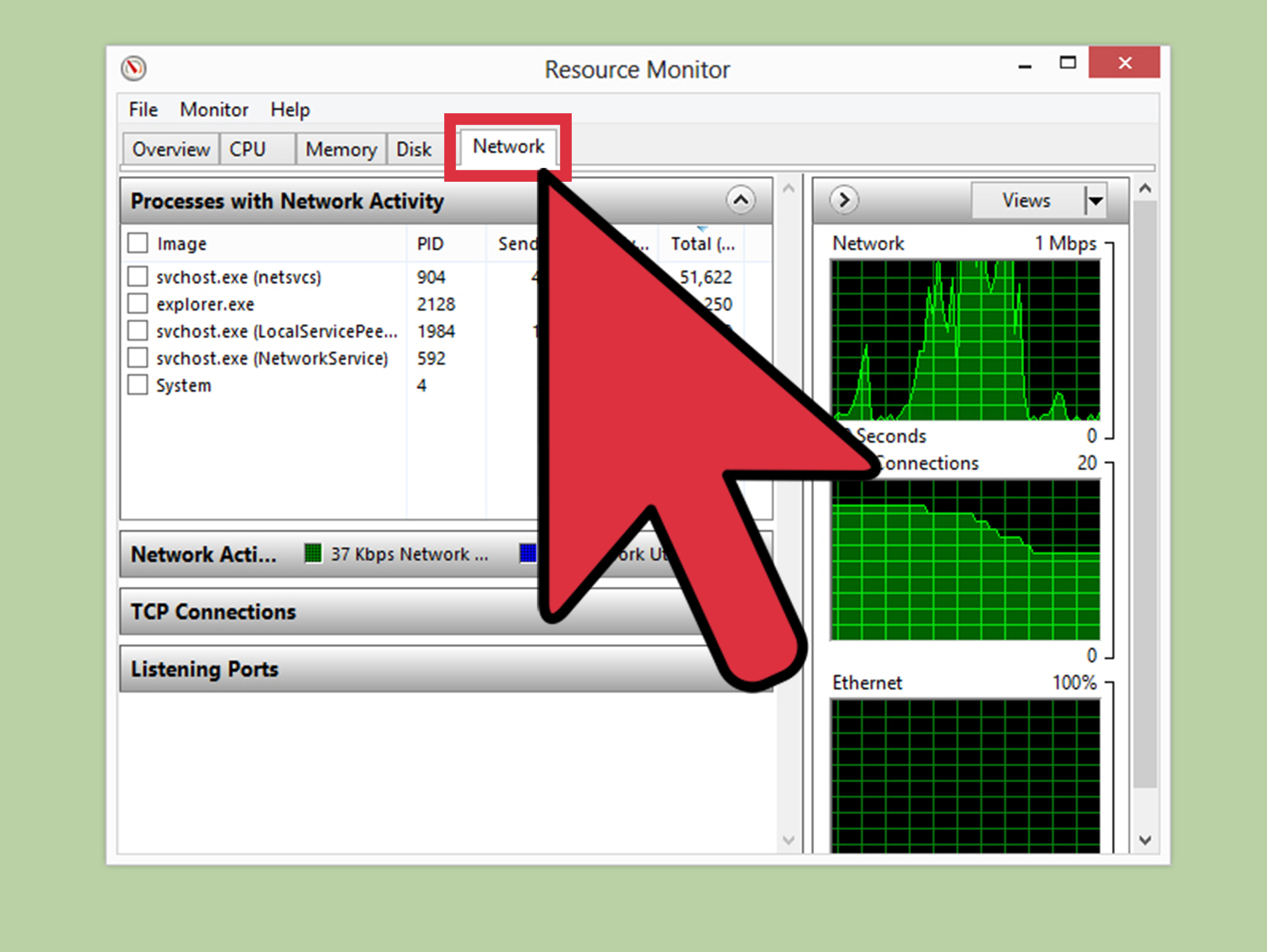The width and height of the screenshot is (1267, 952).
Task: Sort by the Image column header
Action: pyautogui.click(x=182, y=244)
